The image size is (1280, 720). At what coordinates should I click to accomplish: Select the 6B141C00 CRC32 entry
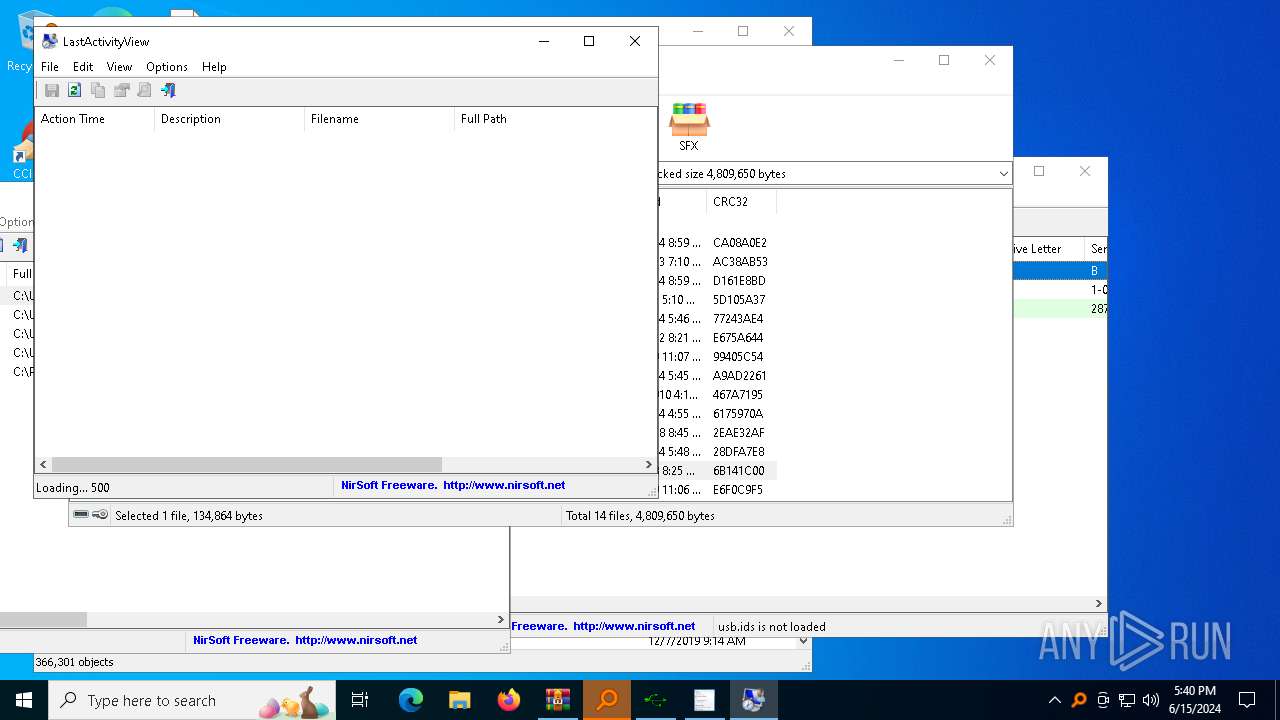tap(739, 471)
